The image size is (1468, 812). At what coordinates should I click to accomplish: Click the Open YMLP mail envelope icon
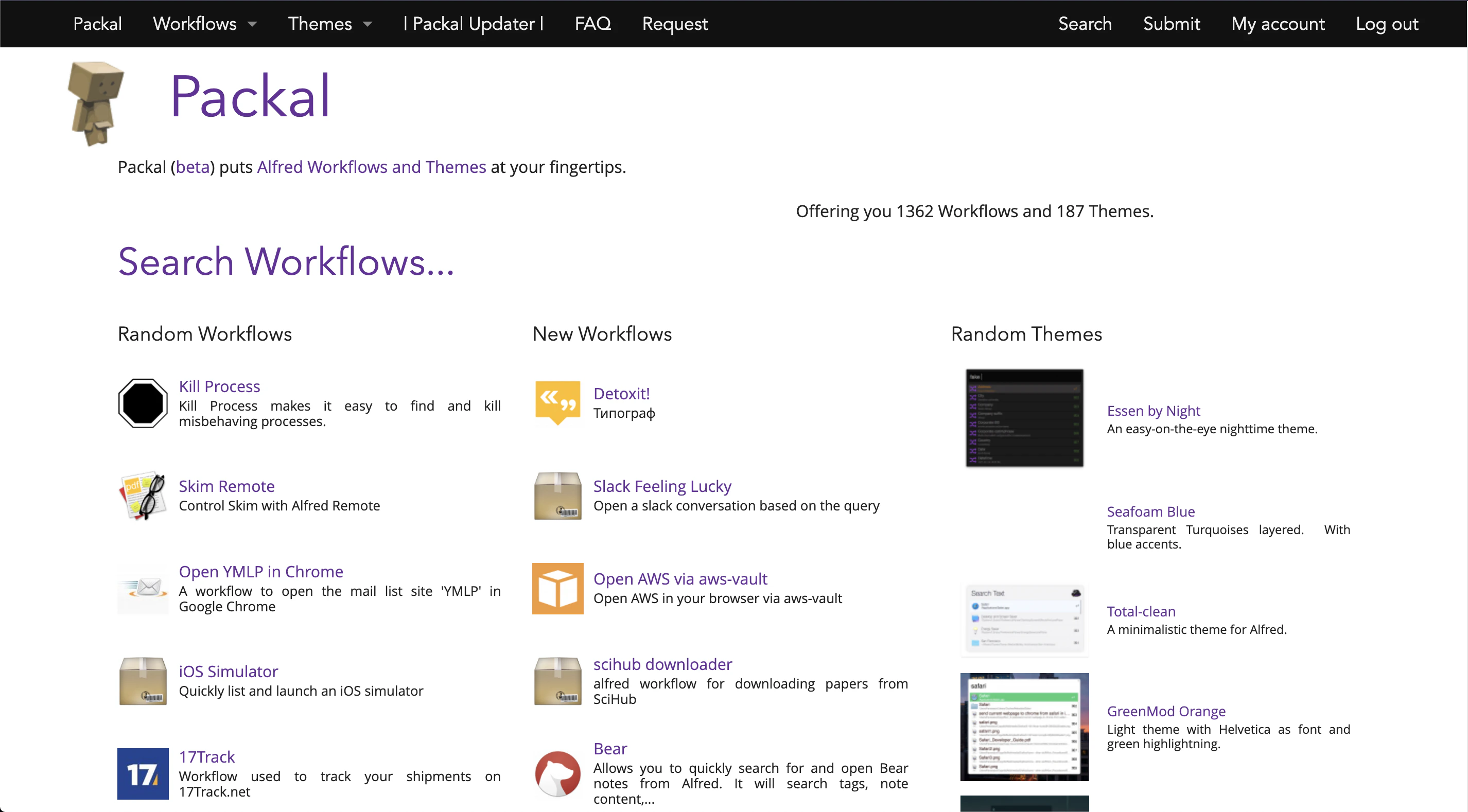(143, 588)
